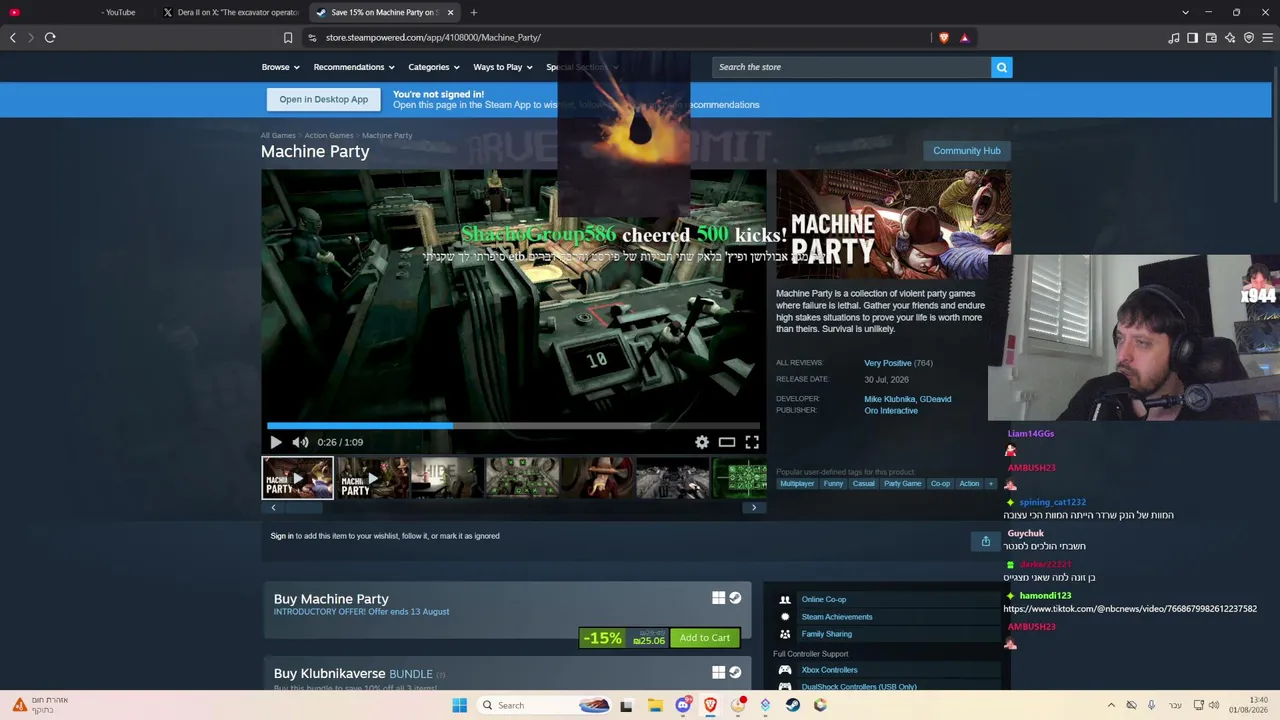This screenshot has height=720, width=1280.
Task: Expand the Ways to Play menu
Action: [x=503, y=67]
